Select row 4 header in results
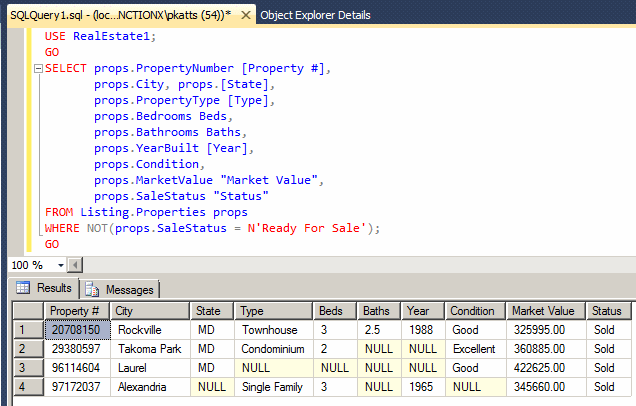636x406 pixels. [28, 387]
